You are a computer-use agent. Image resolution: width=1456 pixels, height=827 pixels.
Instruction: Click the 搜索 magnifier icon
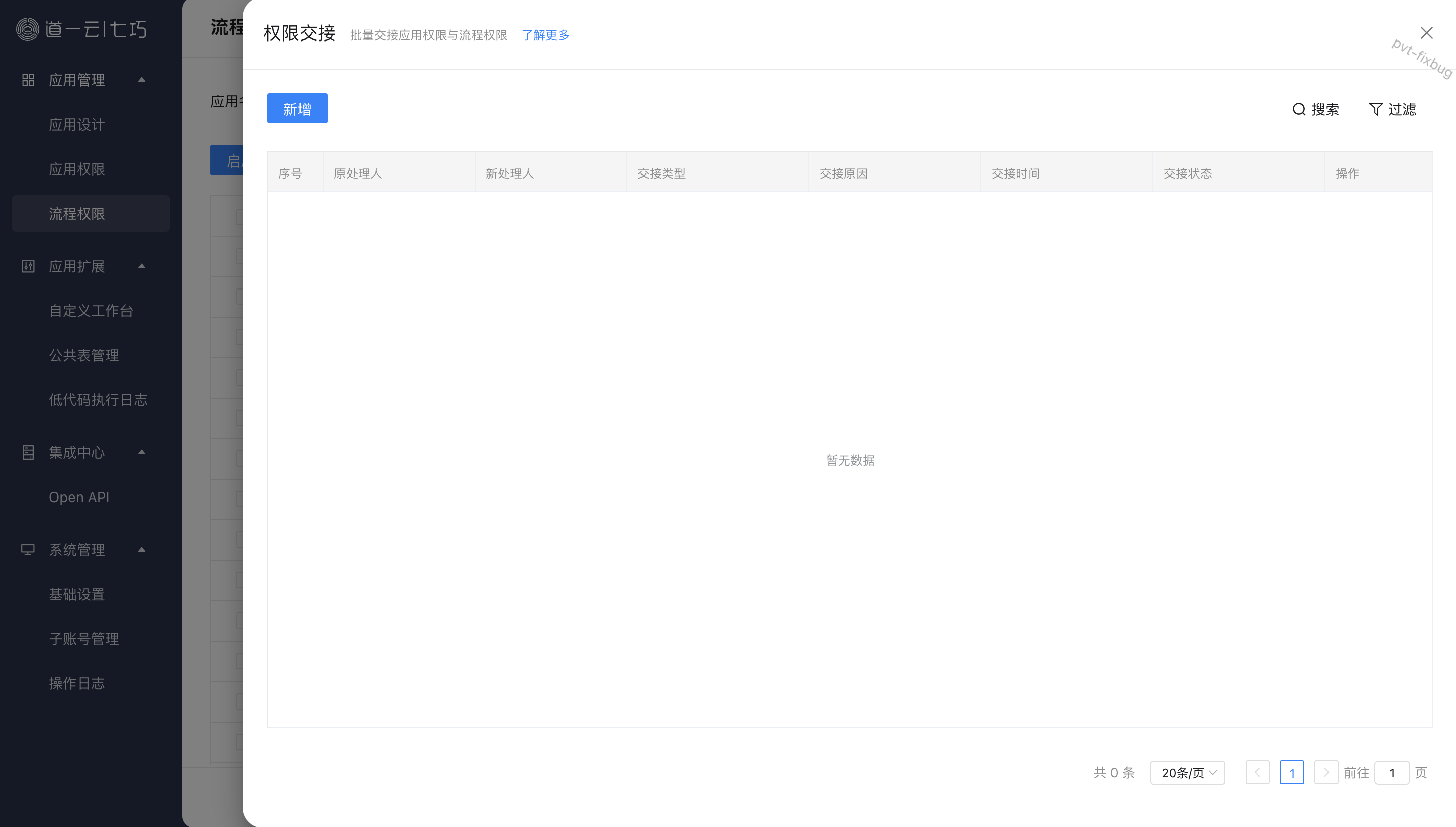click(1299, 109)
